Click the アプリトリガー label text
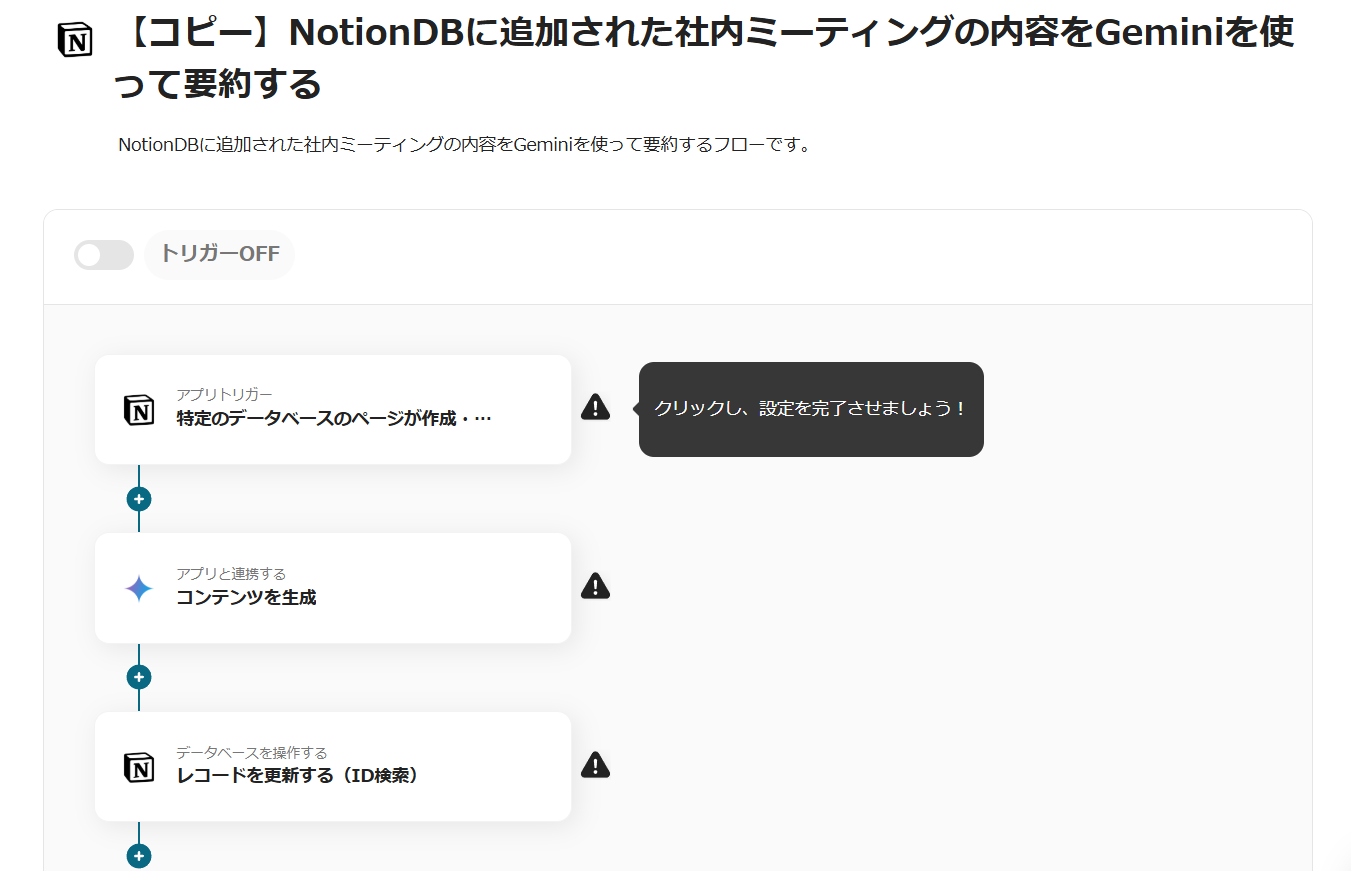The width and height of the screenshot is (1351, 871). (x=224, y=395)
